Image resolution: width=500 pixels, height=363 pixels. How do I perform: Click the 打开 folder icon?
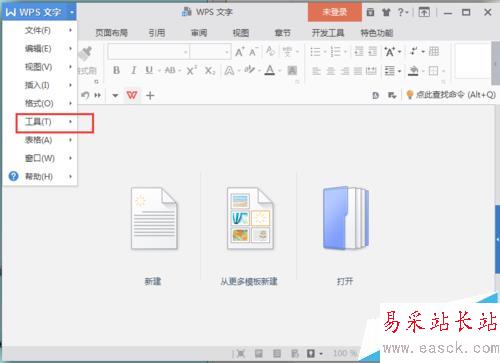pyautogui.click(x=346, y=218)
